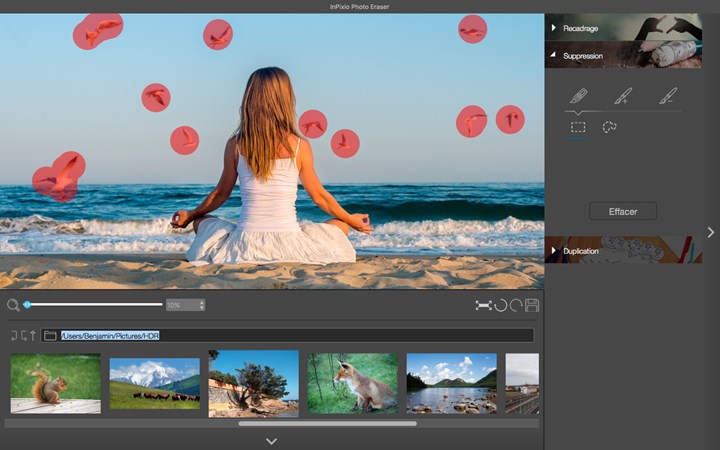Viewport: 720px width, 450px height.
Task: Click the Effacer button
Action: click(622, 211)
